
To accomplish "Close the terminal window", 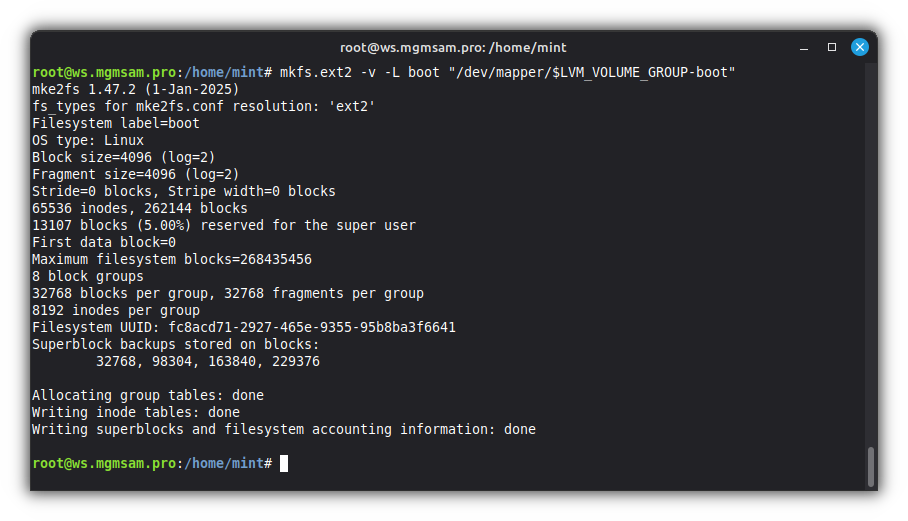I will point(859,47).
